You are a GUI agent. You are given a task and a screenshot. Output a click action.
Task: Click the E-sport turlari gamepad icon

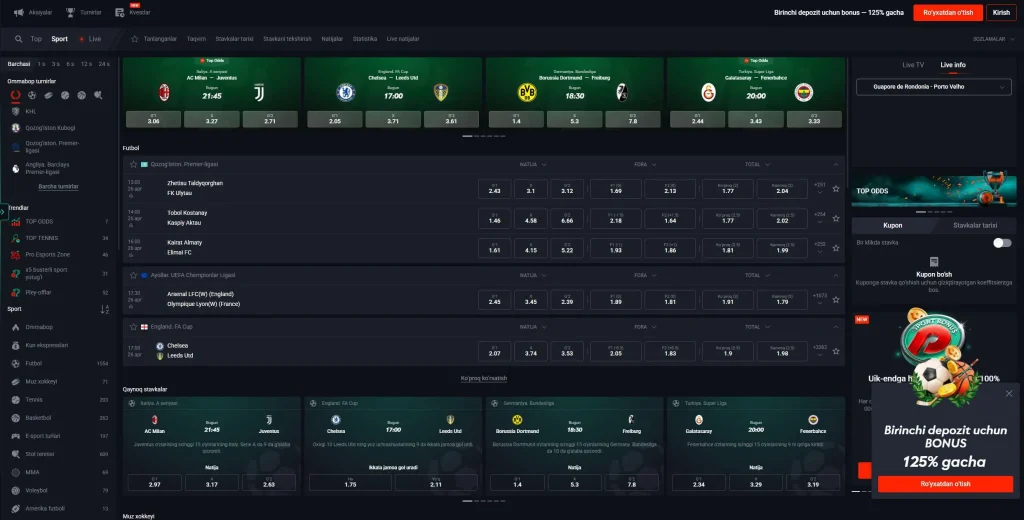point(16,436)
